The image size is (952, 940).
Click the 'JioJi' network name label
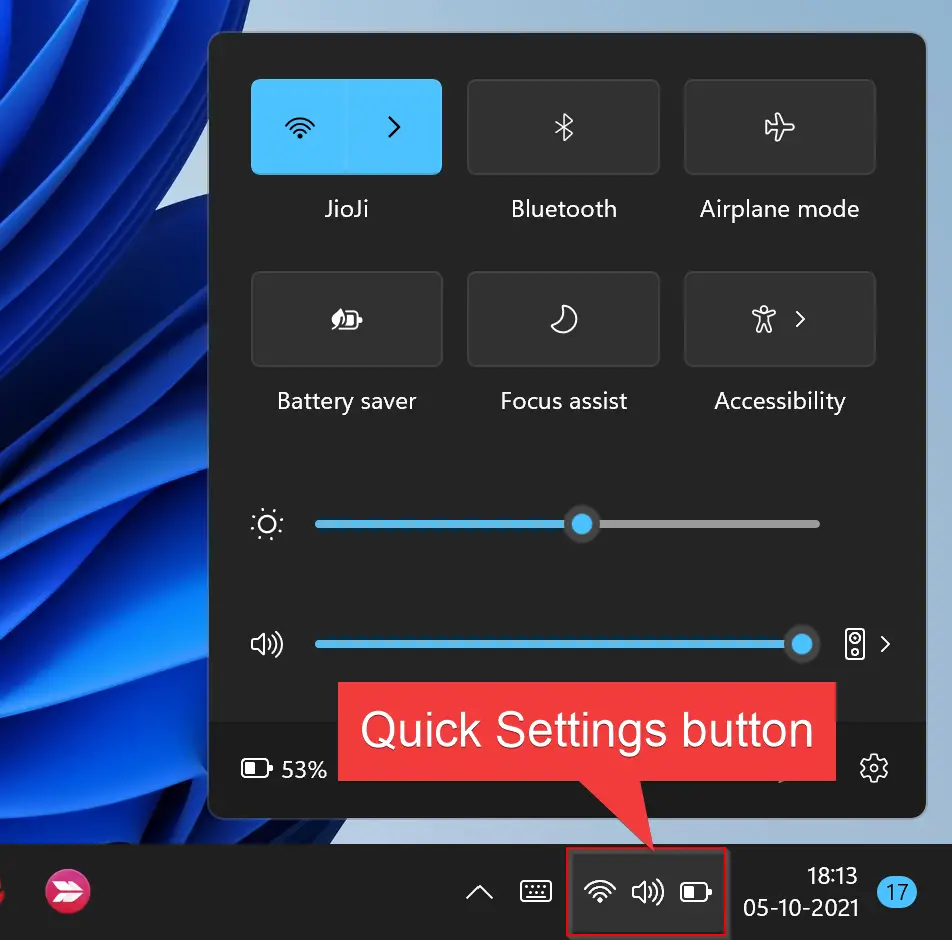(x=347, y=209)
